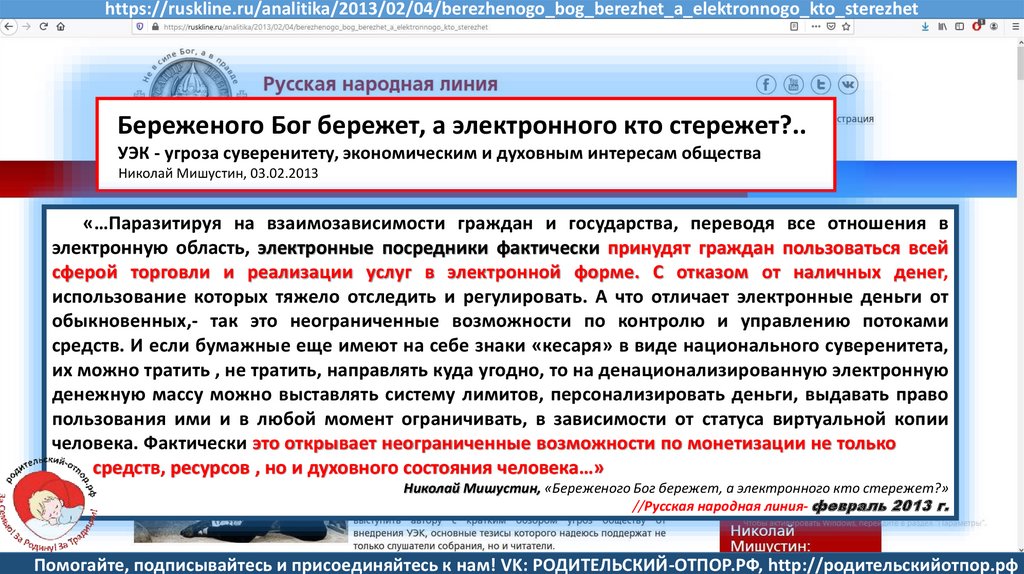Open the site's VK page icon
This screenshot has height=574, width=1024.
(x=848, y=85)
